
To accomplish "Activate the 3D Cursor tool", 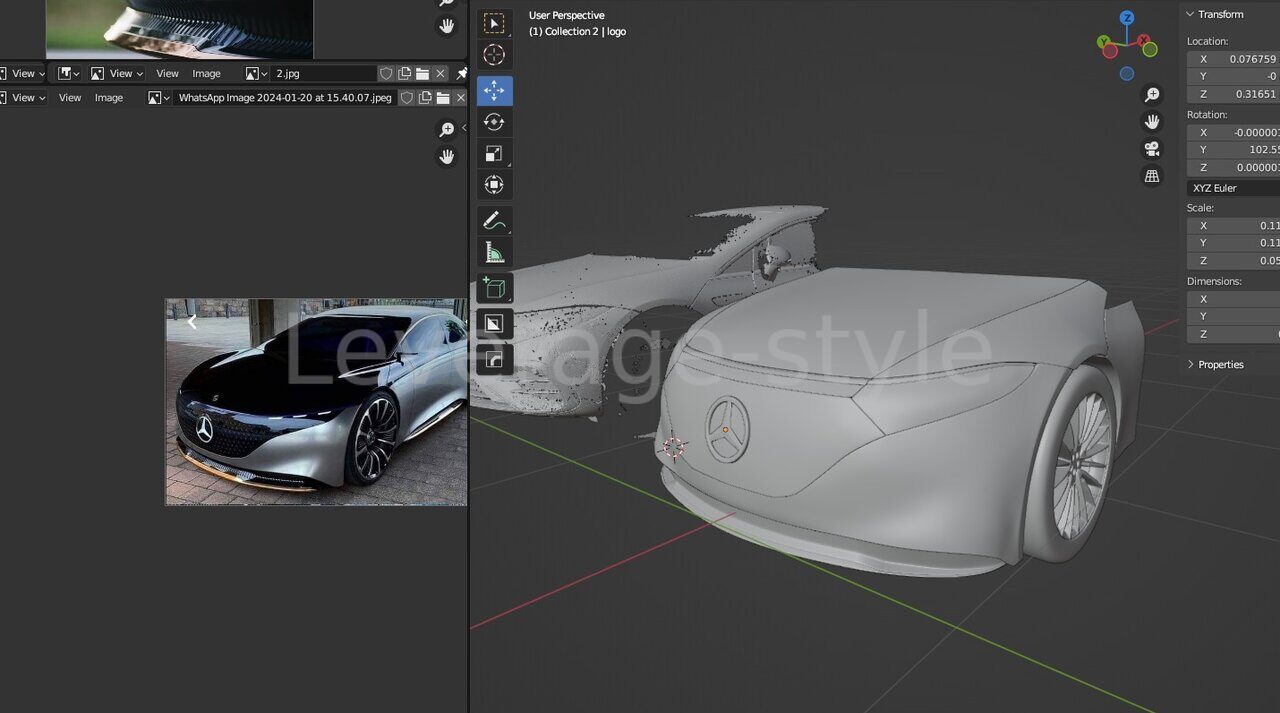I will click(x=494, y=55).
